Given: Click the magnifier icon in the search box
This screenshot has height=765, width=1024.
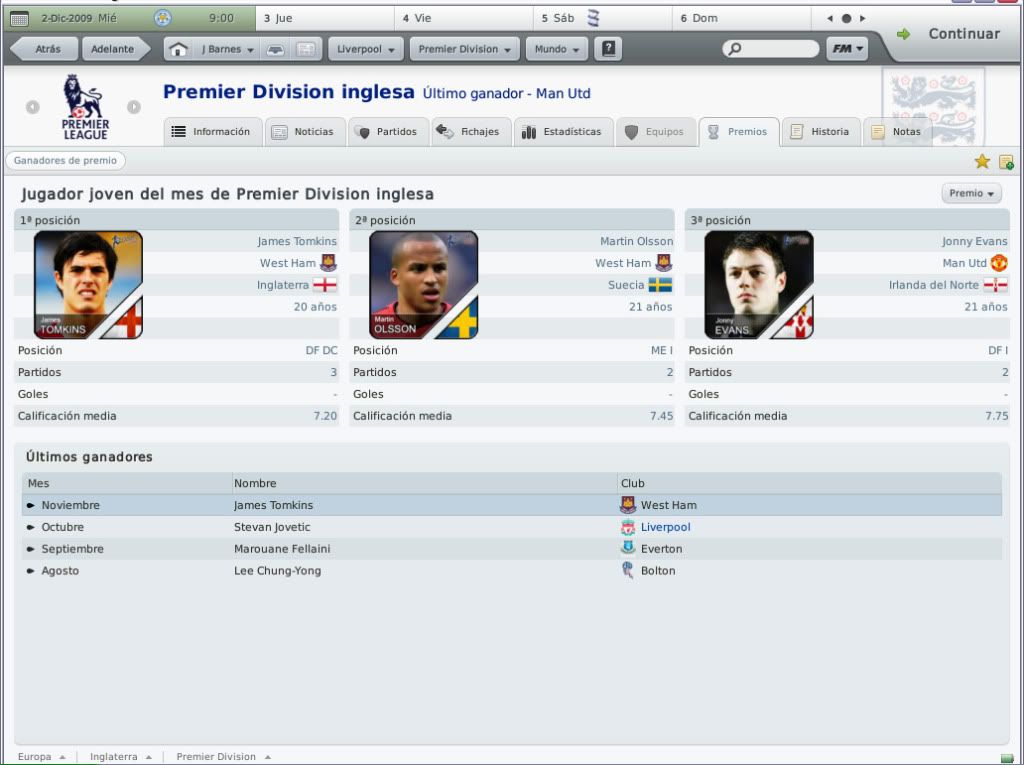Looking at the screenshot, I should (735, 49).
